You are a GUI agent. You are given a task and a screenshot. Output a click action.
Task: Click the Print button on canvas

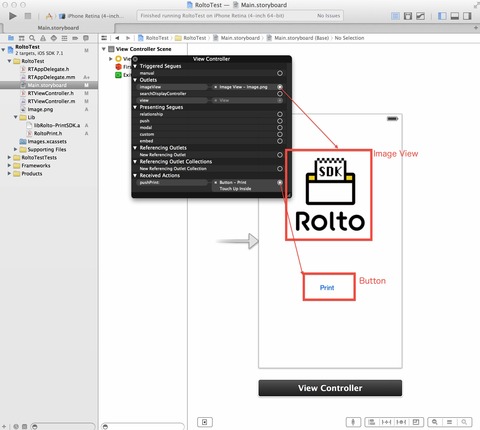(x=327, y=288)
